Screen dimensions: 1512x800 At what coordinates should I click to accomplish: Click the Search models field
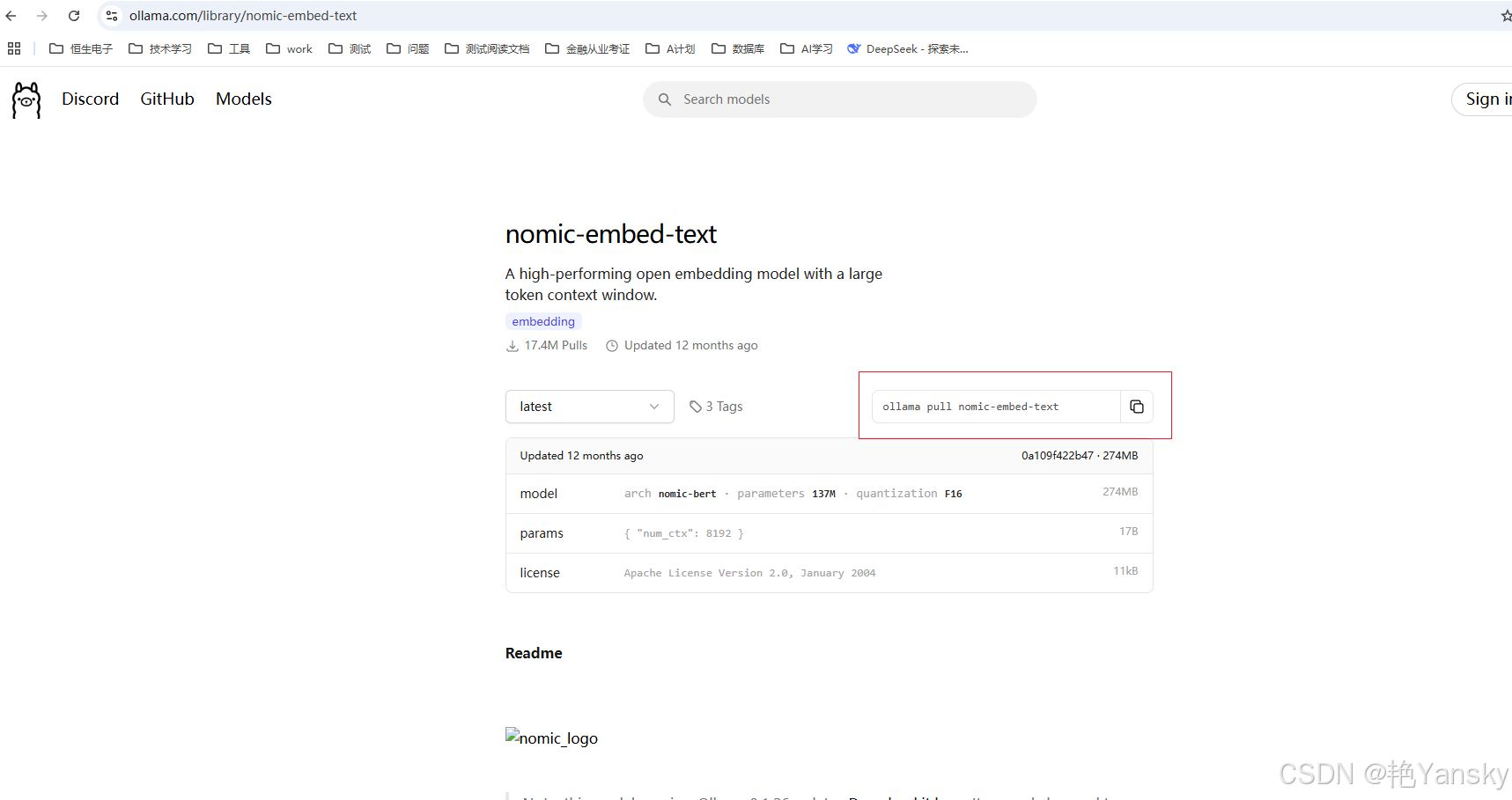click(x=840, y=99)
